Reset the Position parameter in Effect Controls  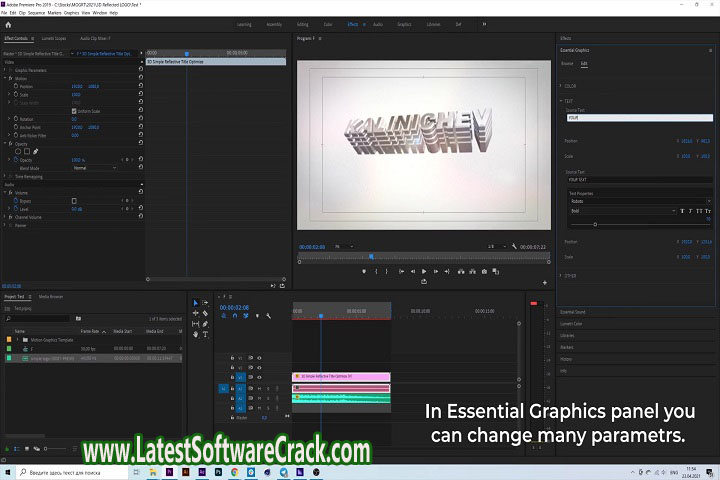point(141,85)
